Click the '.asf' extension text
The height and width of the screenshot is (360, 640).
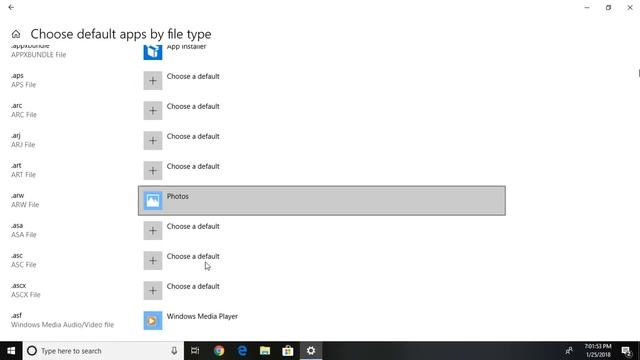(x=16, y=316)
